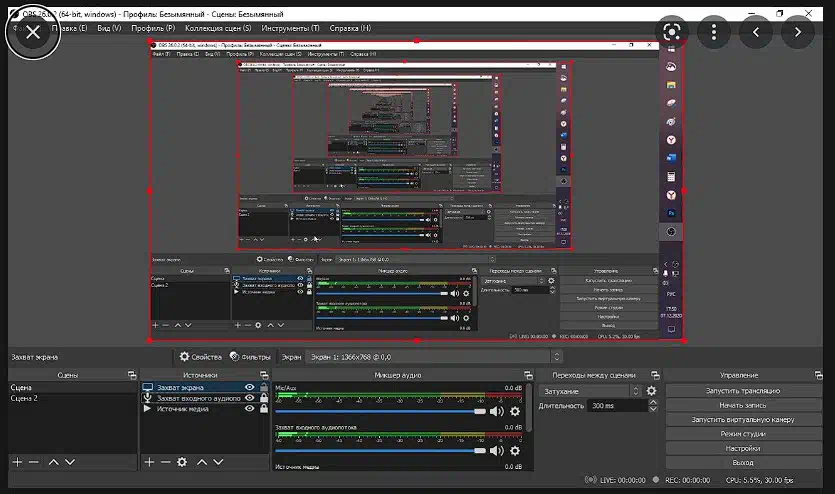Toggle visibility of Захват входного аудиопо source
Image resolution: width=835 pixels, height=494 pixels.
coord(249,398)
